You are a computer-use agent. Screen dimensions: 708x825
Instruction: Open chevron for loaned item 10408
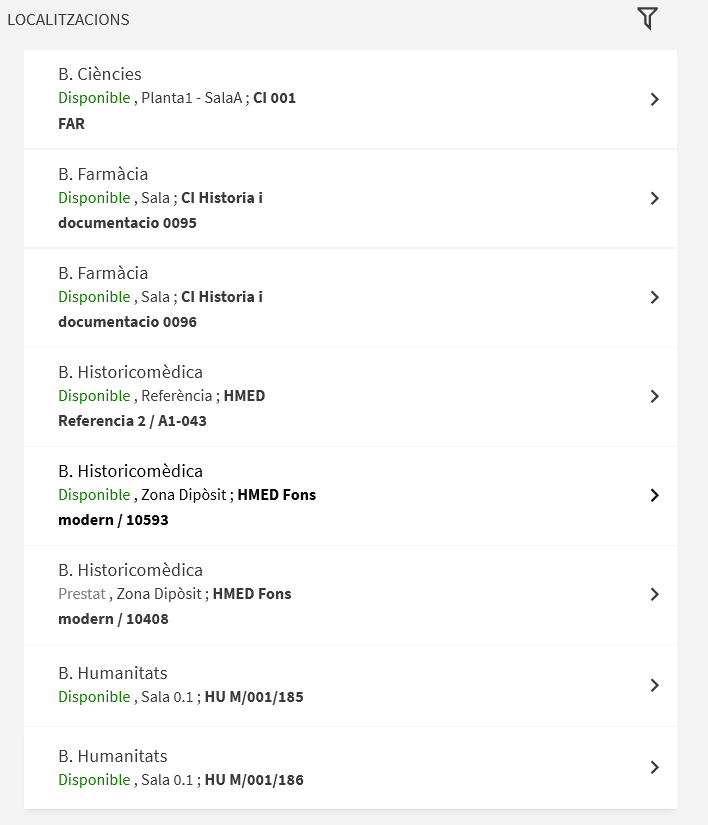[x=654, y=594]
